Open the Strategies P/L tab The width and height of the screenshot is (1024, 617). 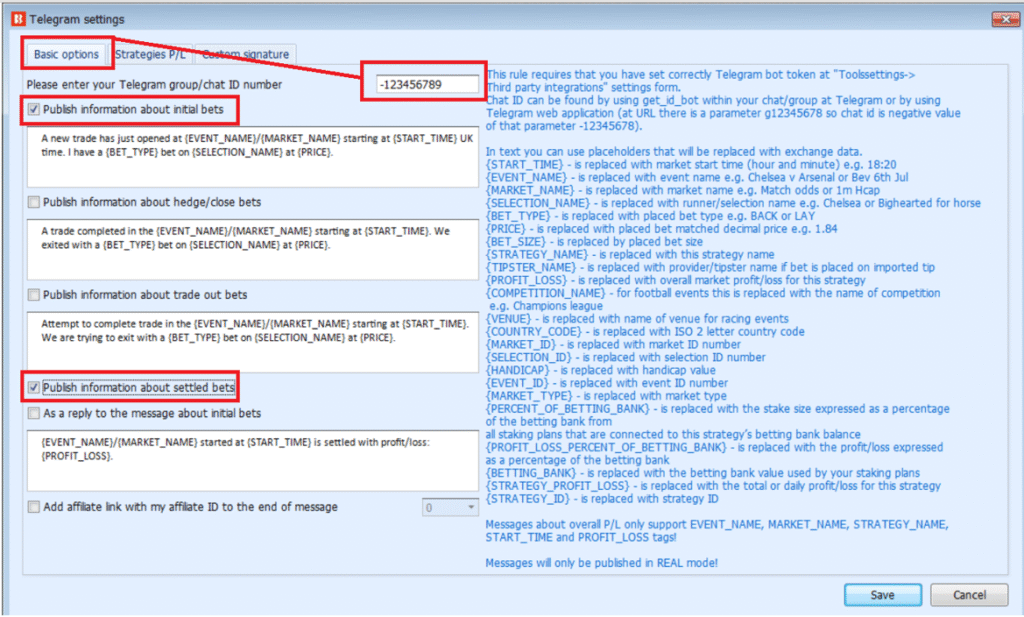[x=151, y=54]
